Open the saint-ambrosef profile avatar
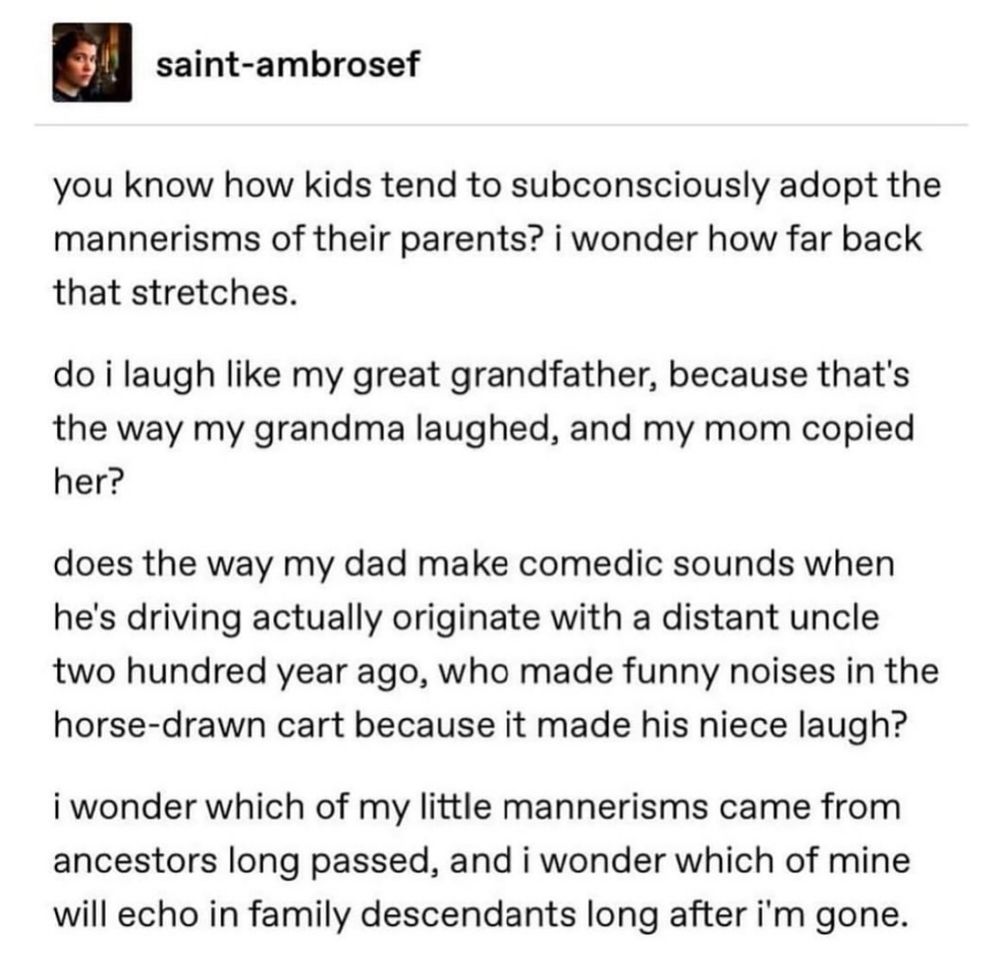 coord(92,63)
